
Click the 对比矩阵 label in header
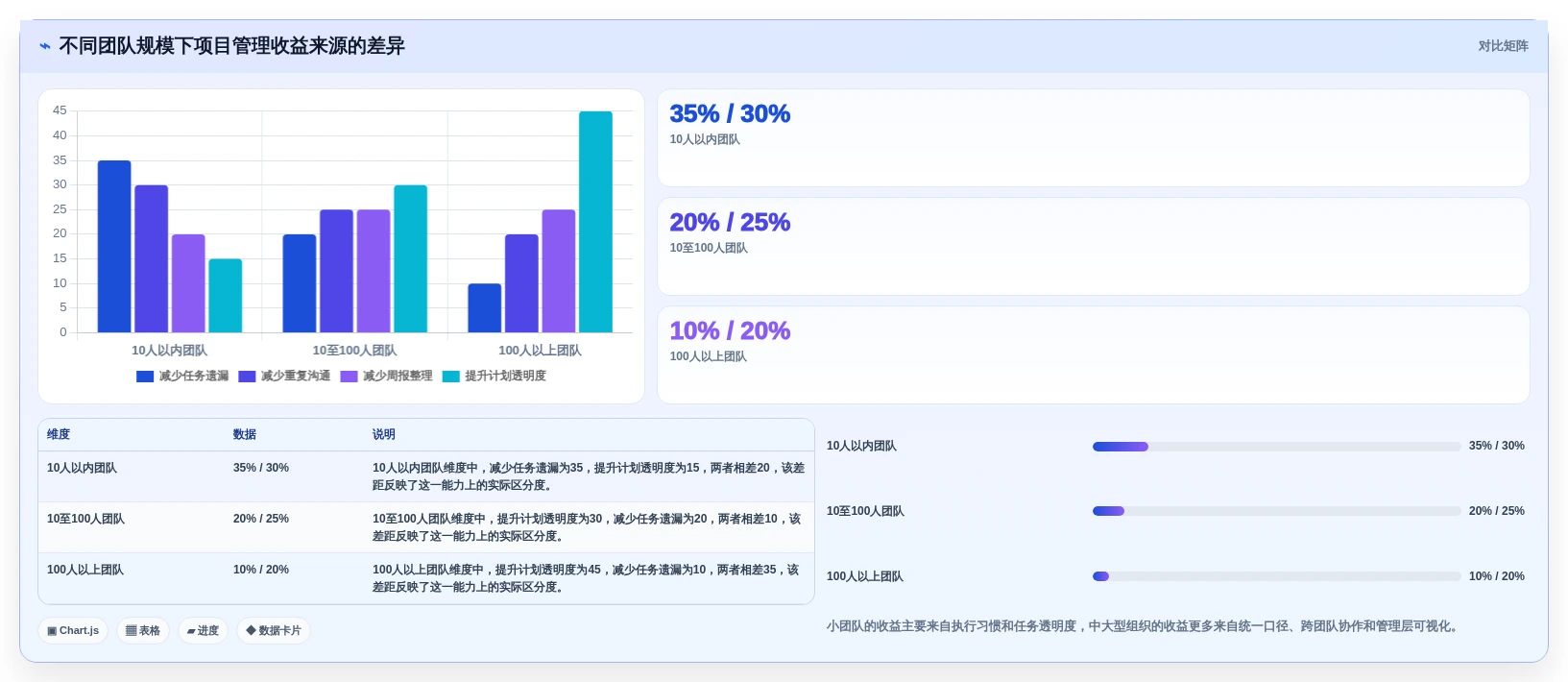tap(1503, 46)
